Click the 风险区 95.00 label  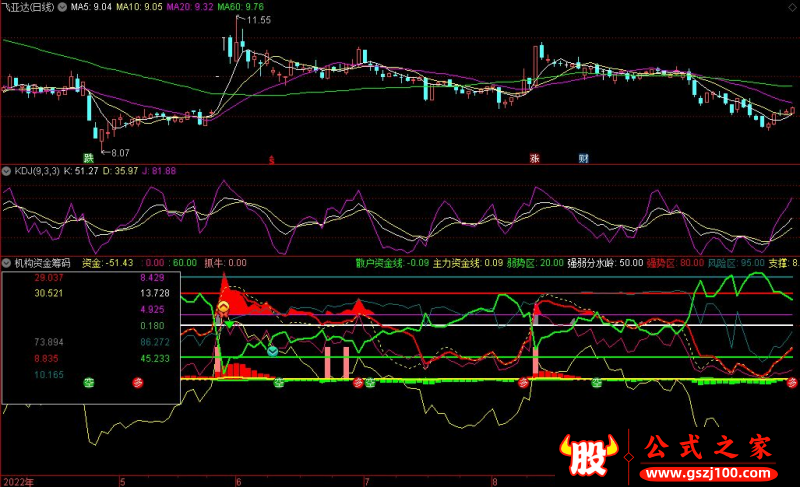736,263
